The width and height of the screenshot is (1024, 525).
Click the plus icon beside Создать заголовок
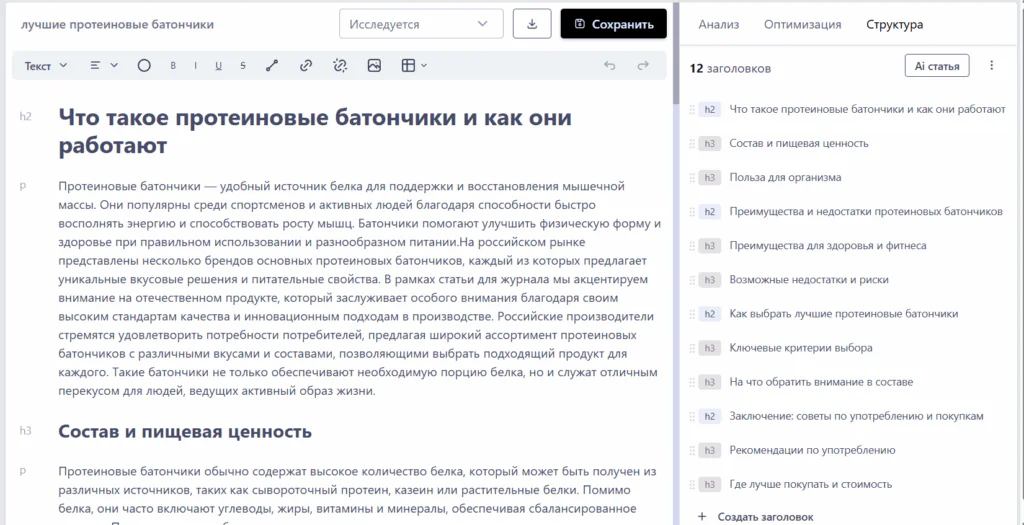coord(702,517)
